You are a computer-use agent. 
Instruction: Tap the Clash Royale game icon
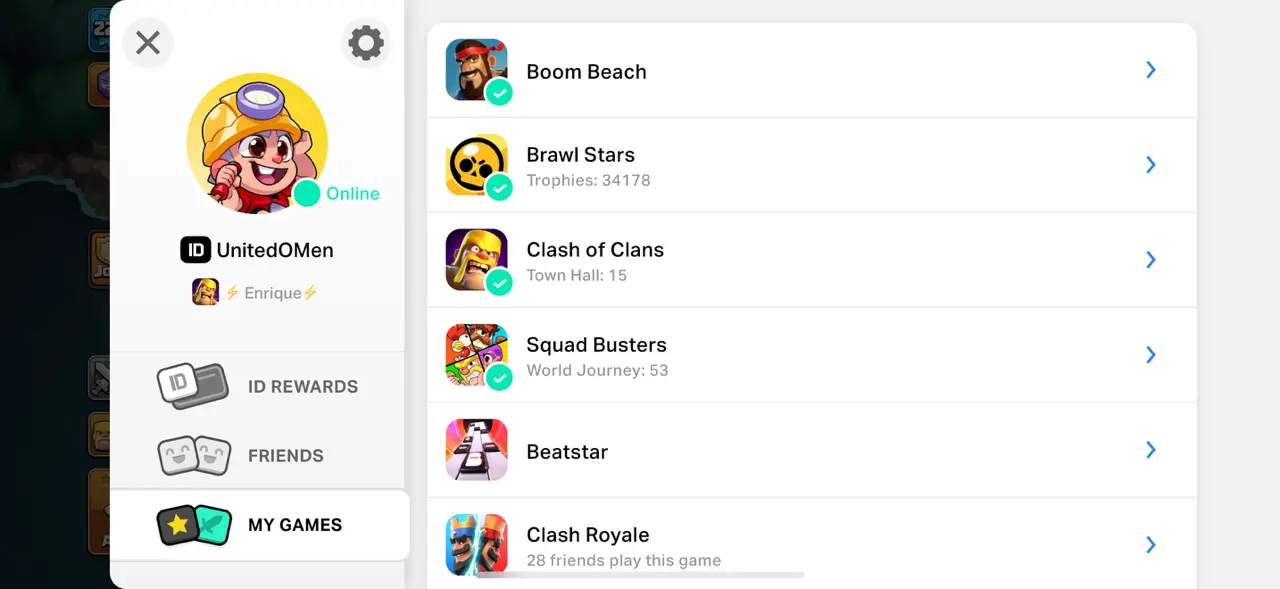476,544
